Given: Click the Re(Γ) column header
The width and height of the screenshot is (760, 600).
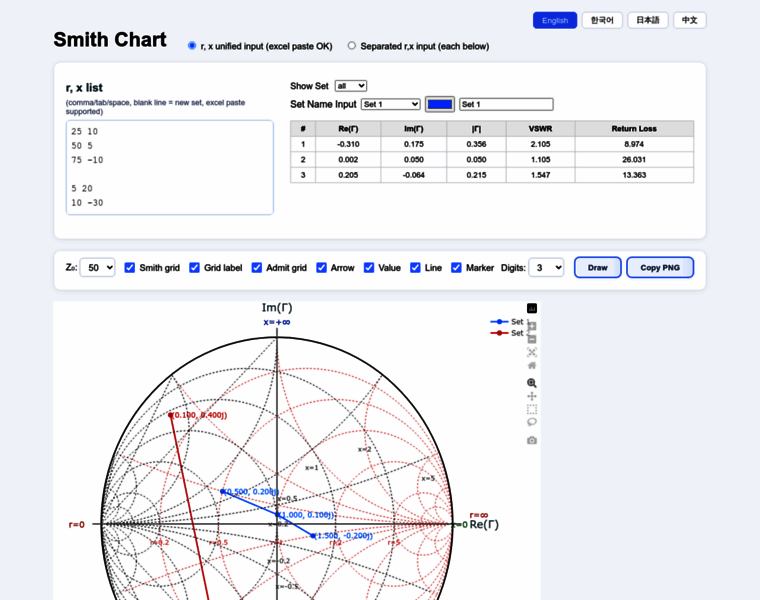Looking at the screenshot, I should (x=348, y=129).
